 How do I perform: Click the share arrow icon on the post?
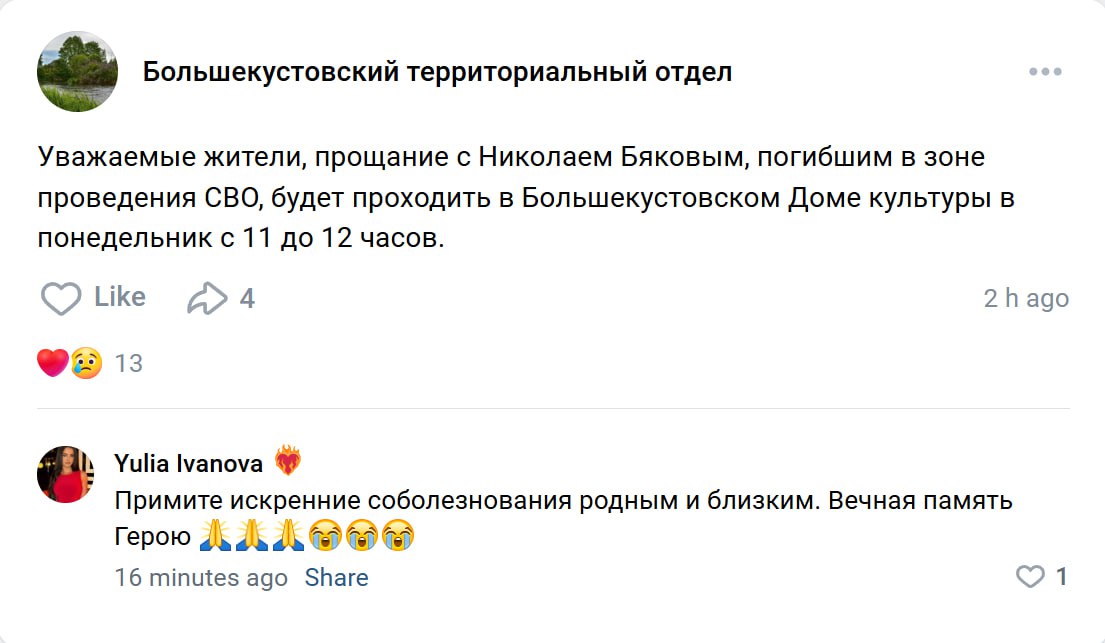coord(207,298)
